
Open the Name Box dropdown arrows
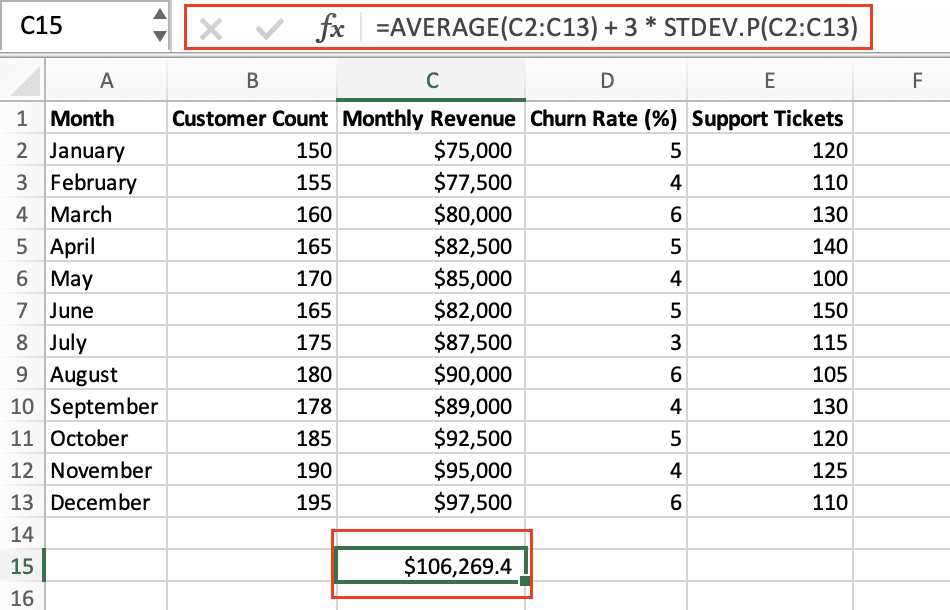159,25
